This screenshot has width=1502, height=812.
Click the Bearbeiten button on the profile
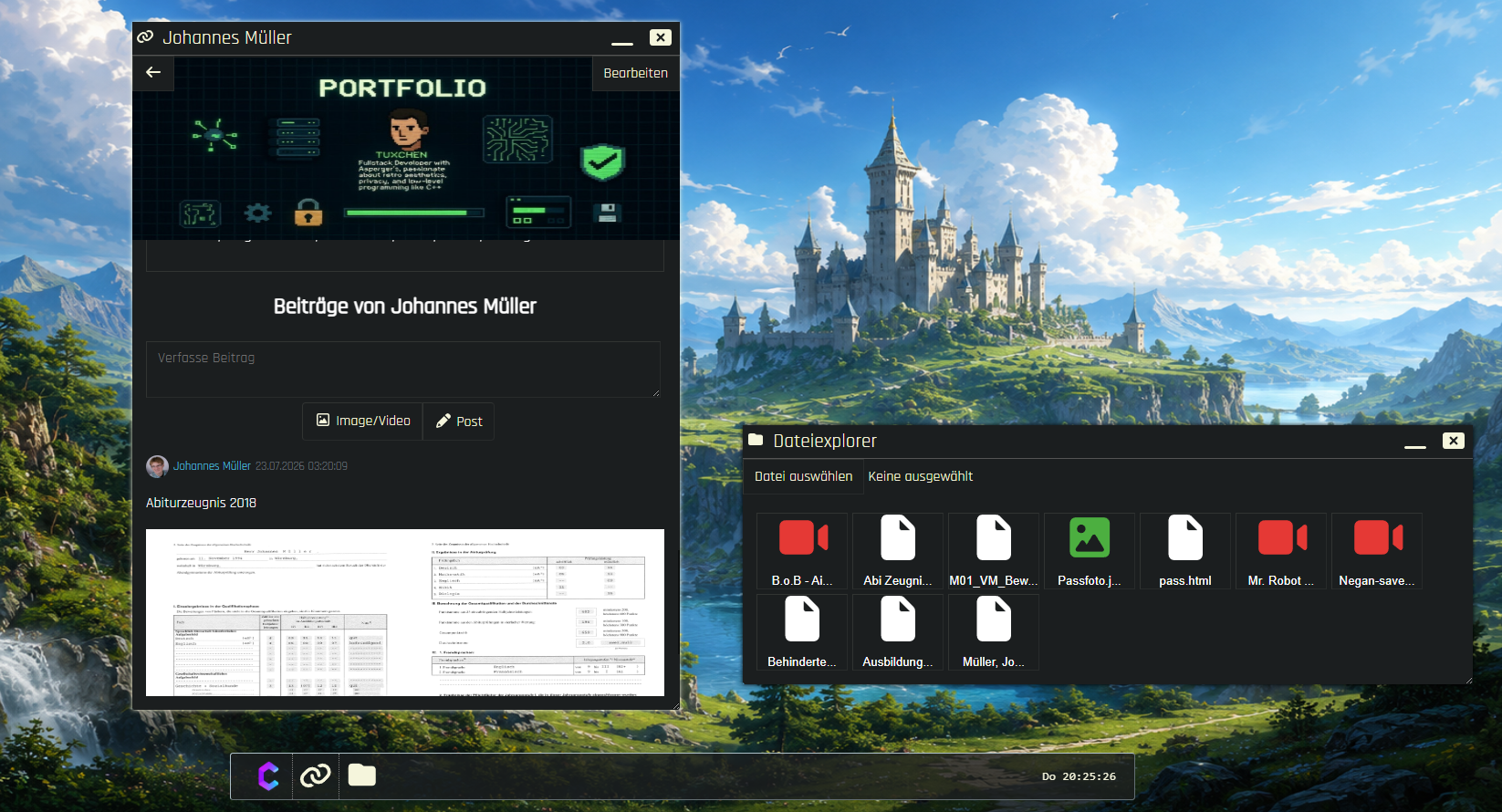pyautogui.click(x=635, y=73)
